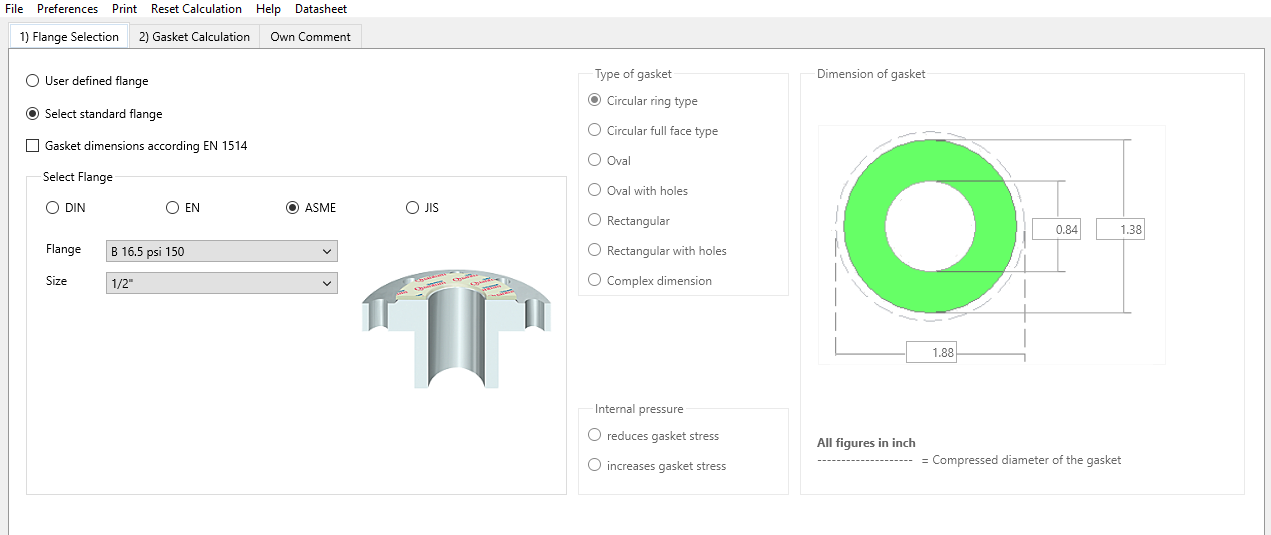Open the Flange B 16.5 psi 150 dropdown

[221, 252]
